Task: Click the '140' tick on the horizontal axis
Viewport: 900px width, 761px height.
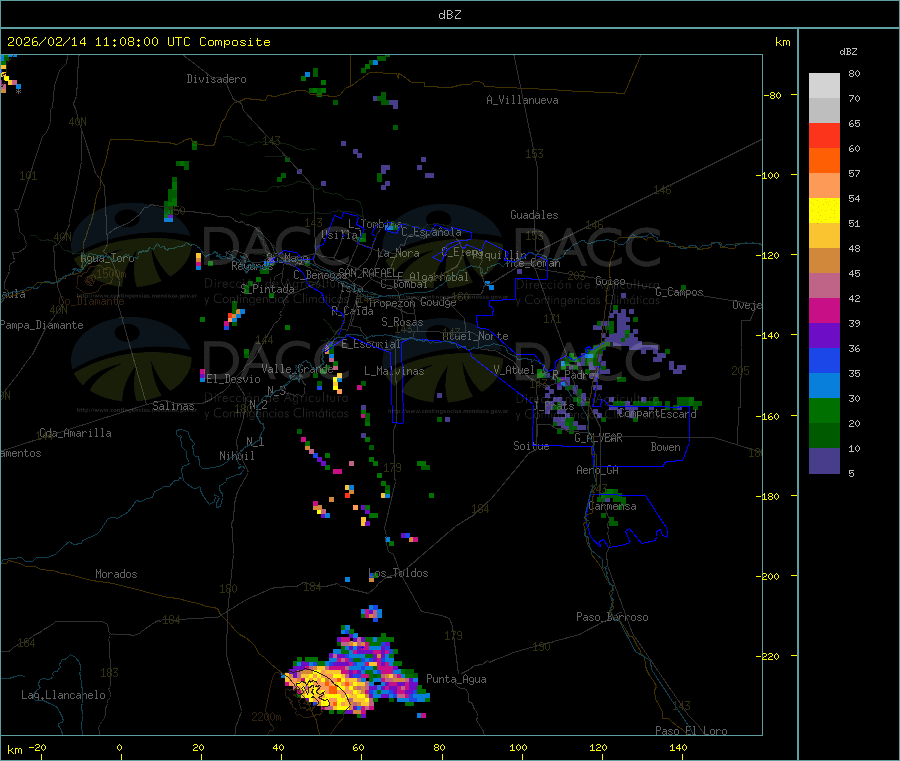Action: 678,747
